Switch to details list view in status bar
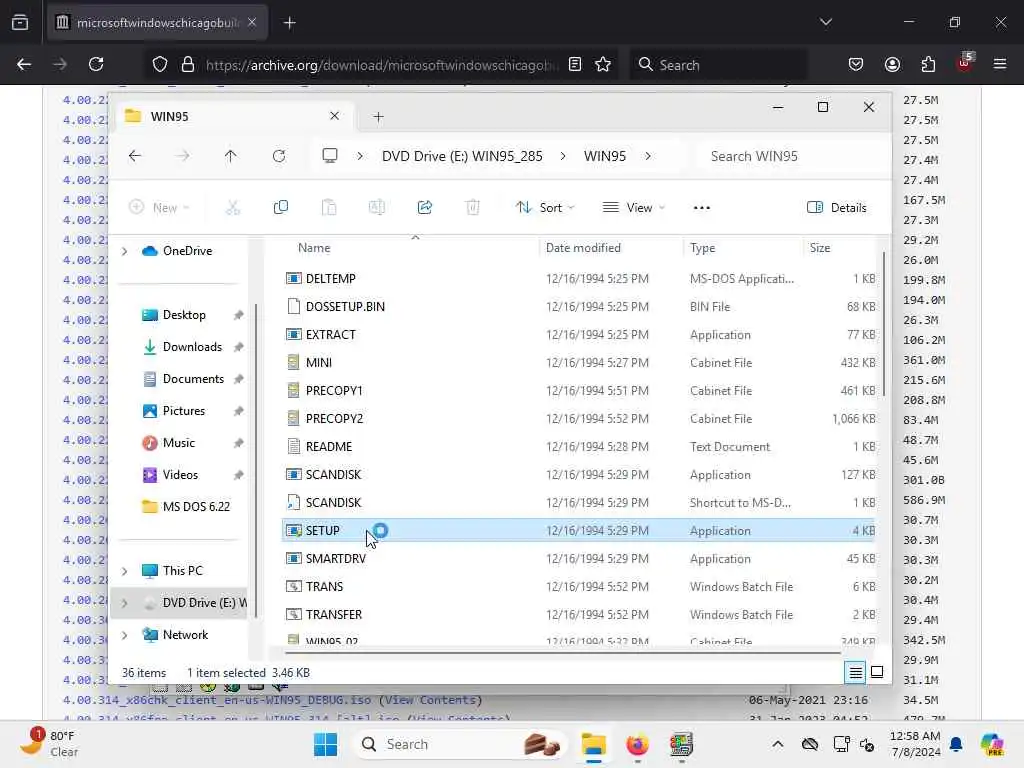This screenshot has height=768, width=1024. tap(856, 673)
